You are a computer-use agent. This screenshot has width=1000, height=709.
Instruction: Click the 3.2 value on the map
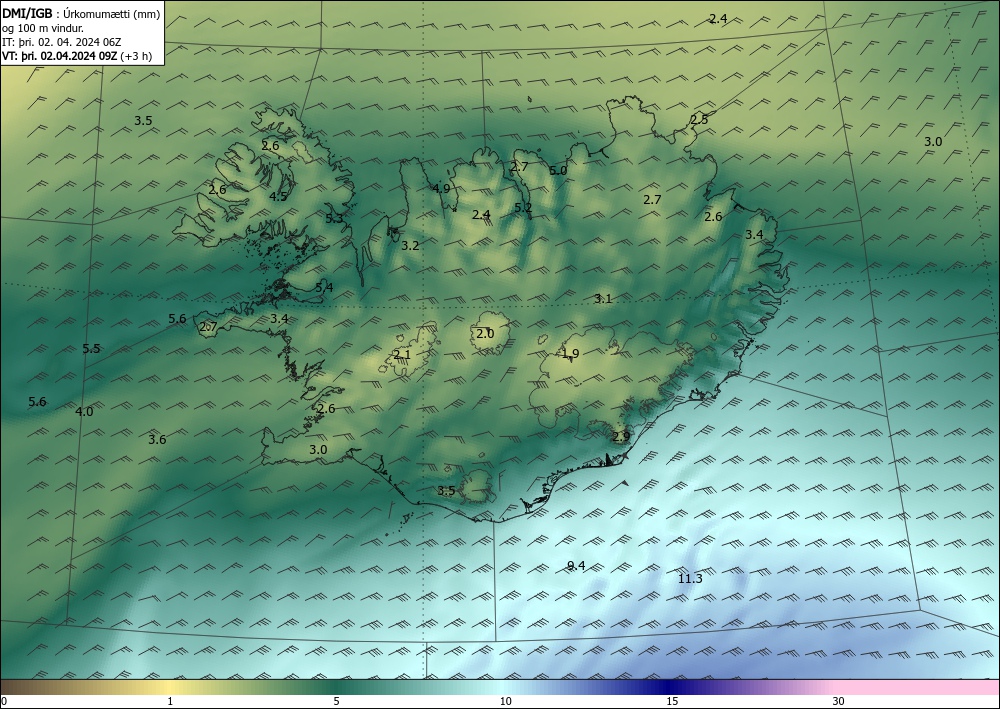[410, 245]
